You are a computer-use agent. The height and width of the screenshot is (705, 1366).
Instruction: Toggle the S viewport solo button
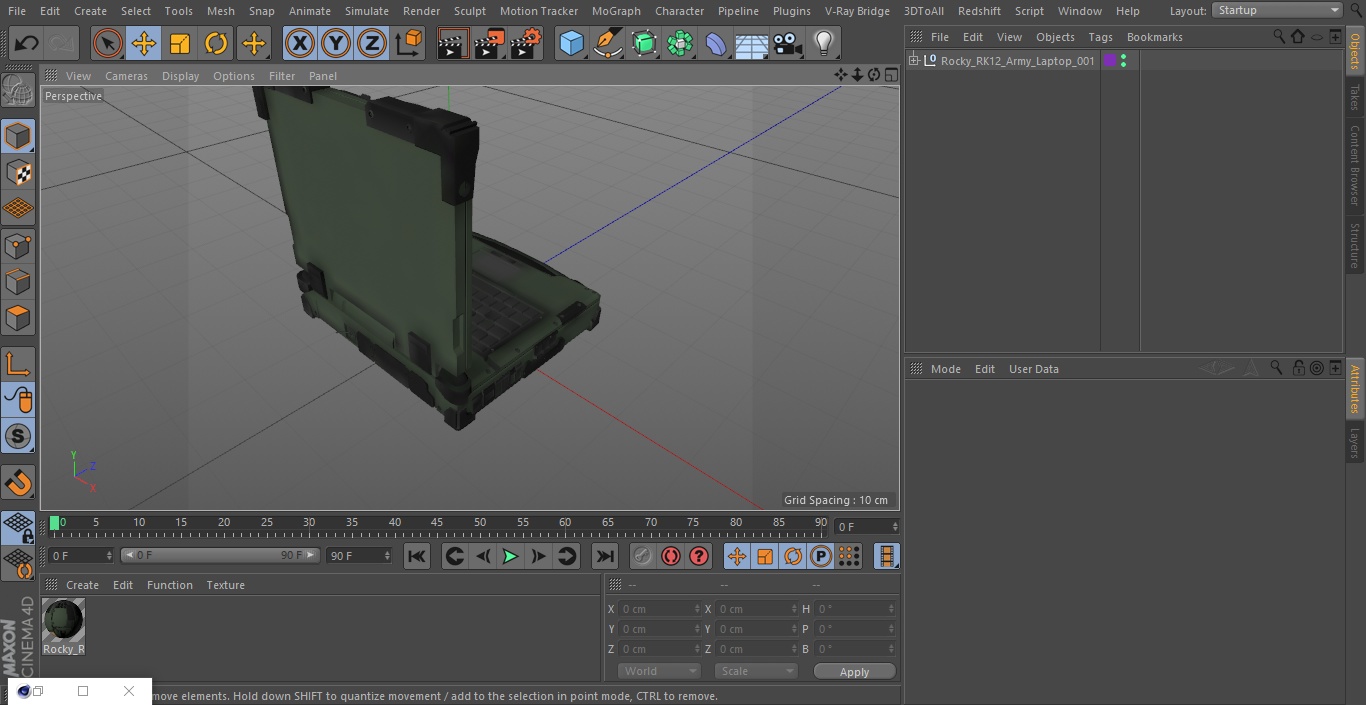tap(18, 436)
